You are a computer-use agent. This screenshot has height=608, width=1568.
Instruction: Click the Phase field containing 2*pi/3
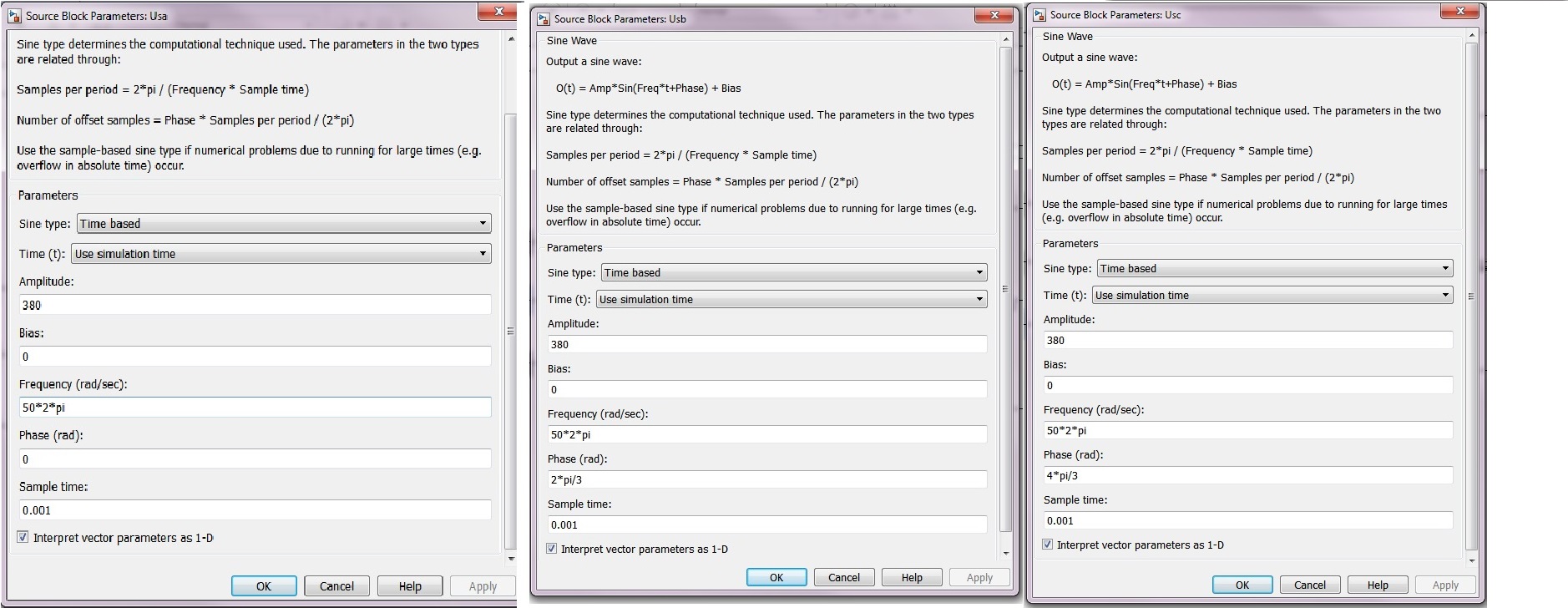766,479
